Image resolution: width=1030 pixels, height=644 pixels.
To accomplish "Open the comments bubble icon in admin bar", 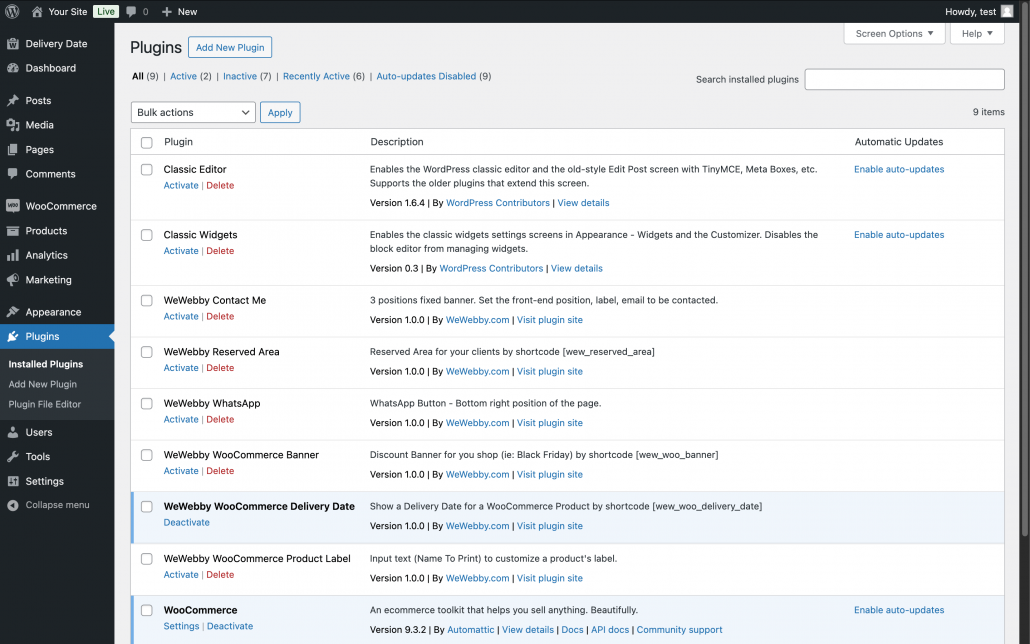I will (131, 12).
